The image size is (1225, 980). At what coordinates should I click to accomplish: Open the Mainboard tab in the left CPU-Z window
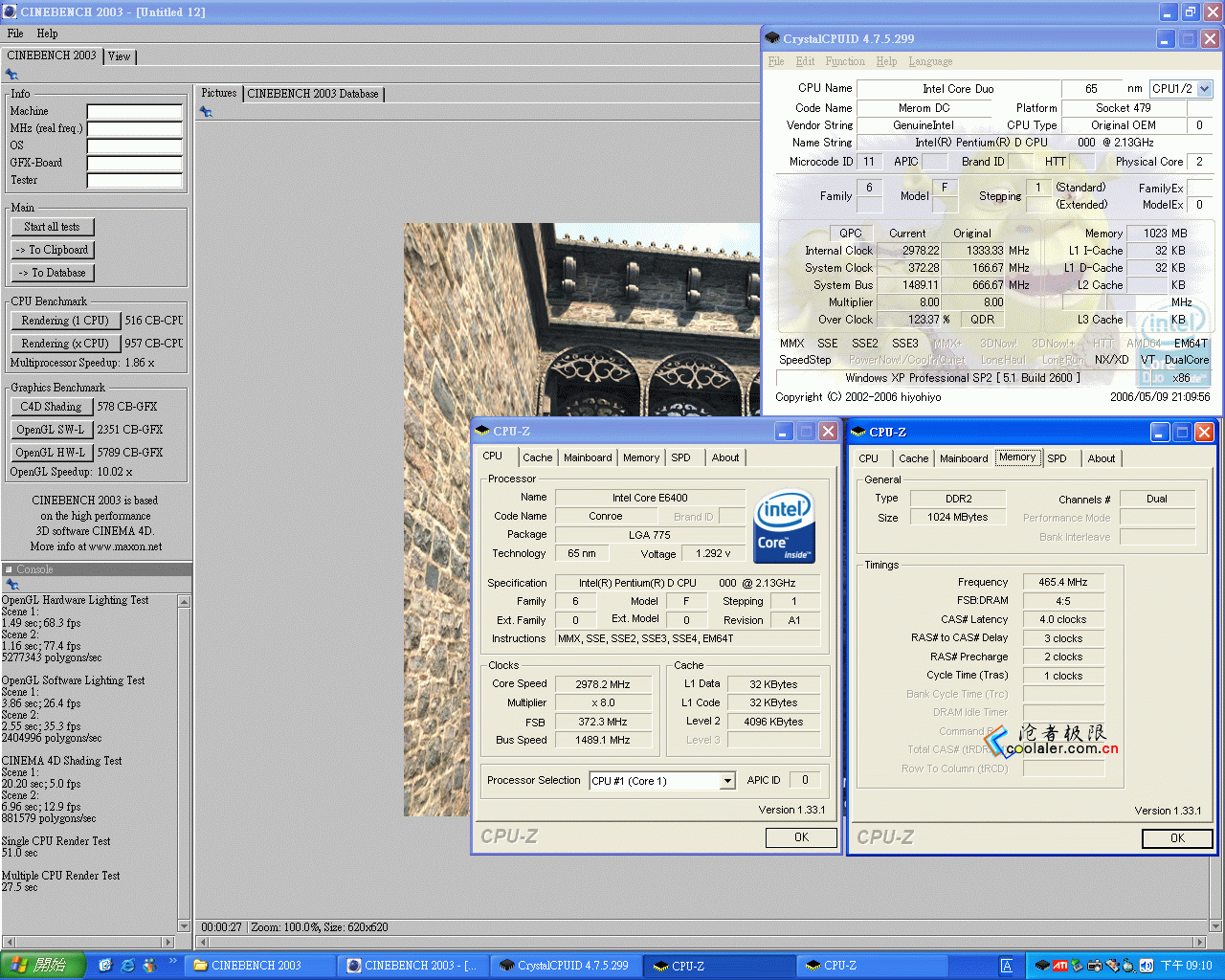pyautogui.click(x=588, y=457)
